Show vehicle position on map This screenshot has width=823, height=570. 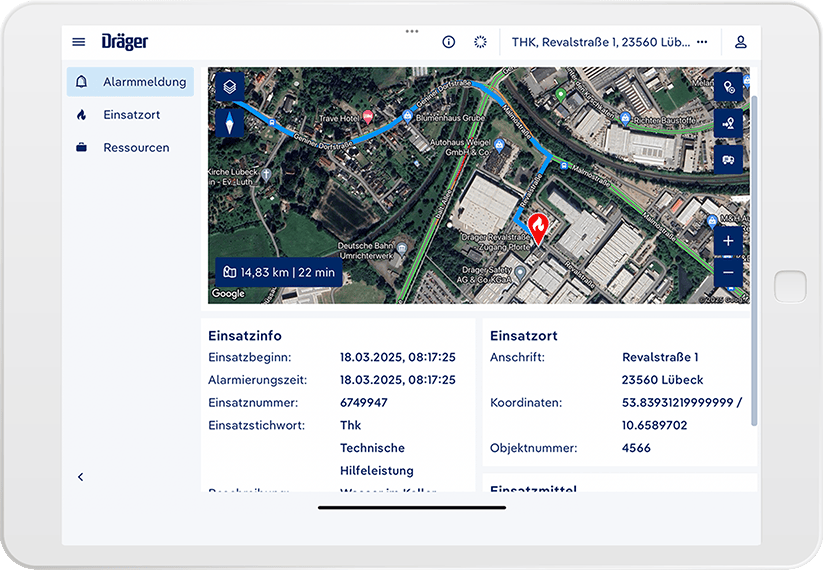pyautogui.click(x=729, y=159)
